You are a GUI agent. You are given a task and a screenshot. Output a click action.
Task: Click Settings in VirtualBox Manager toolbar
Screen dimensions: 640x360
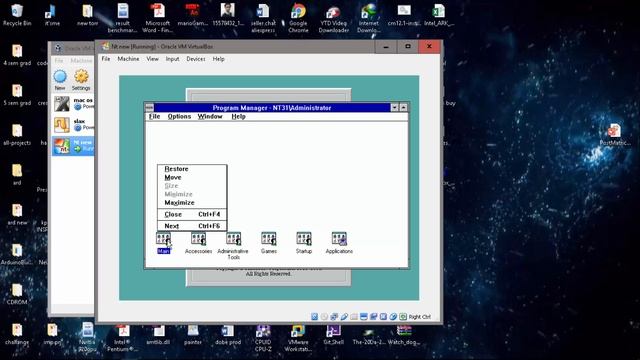pyautogui.click(x=81, y=80)
